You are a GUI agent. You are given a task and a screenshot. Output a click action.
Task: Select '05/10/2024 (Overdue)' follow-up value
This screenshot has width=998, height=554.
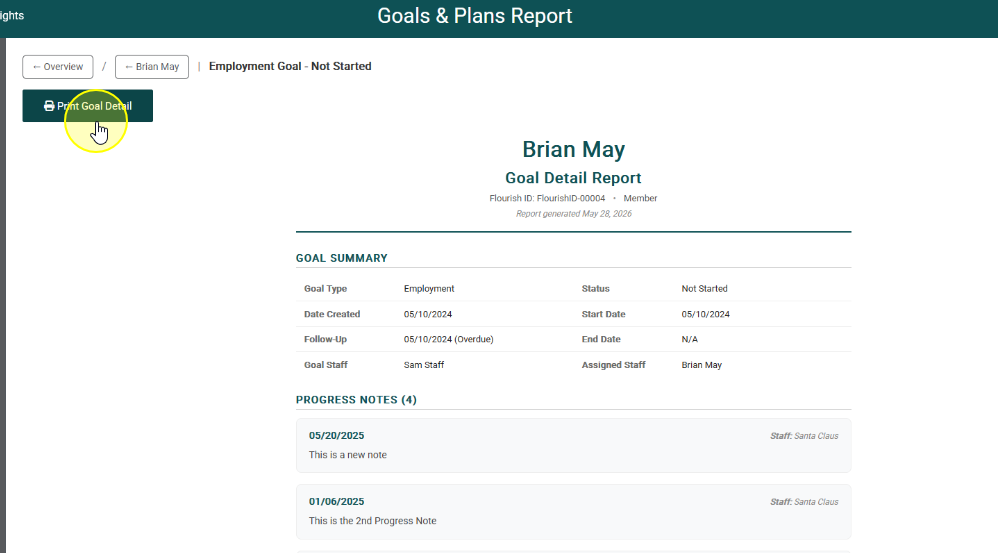(449, 339)
